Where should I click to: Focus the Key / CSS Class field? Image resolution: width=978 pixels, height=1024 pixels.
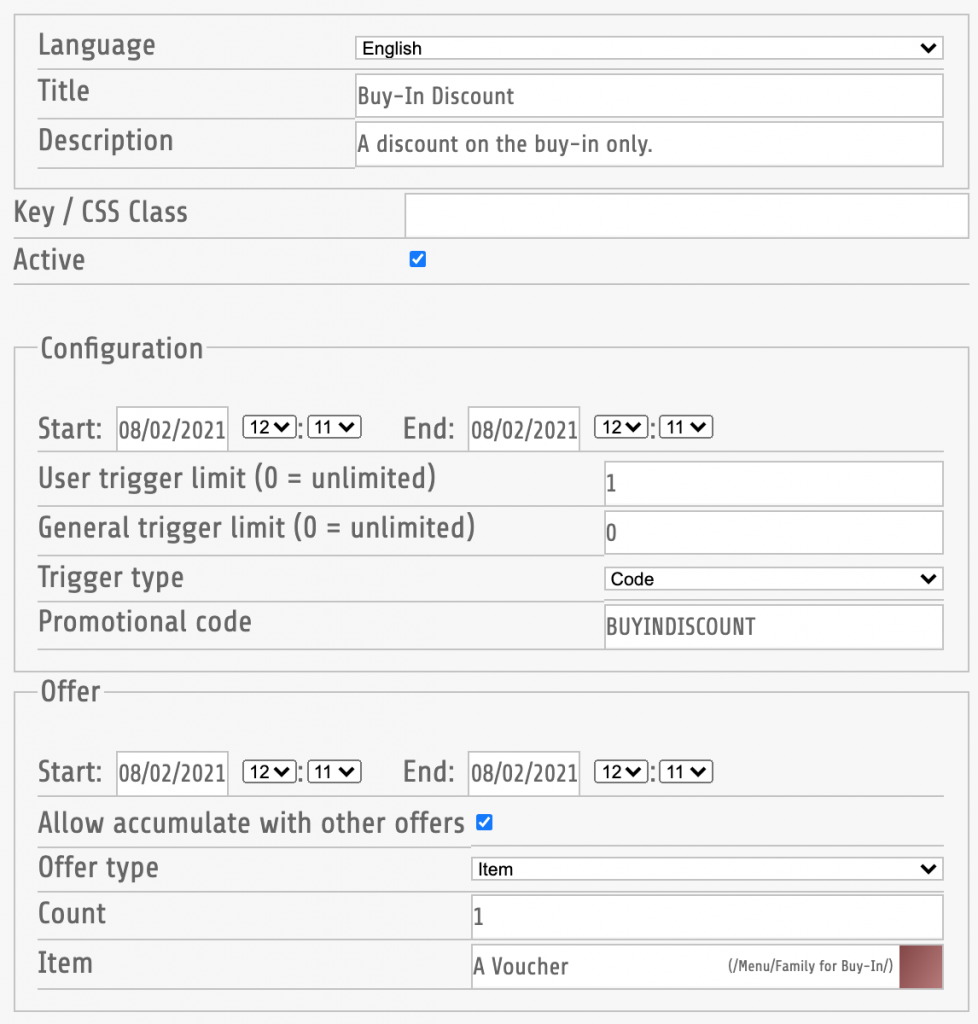(686, 216)
